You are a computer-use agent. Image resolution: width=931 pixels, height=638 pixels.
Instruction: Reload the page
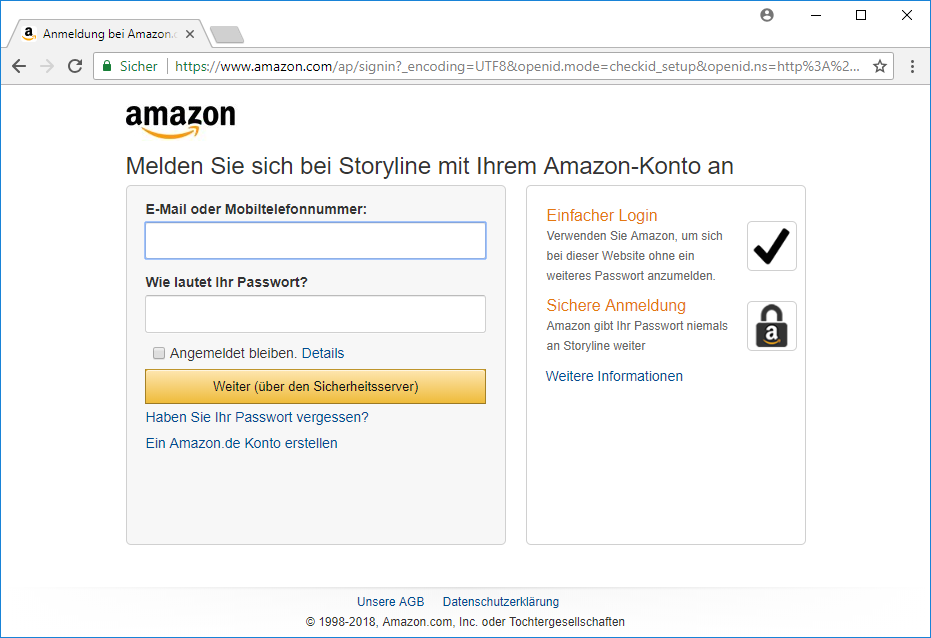pos(75,66)
